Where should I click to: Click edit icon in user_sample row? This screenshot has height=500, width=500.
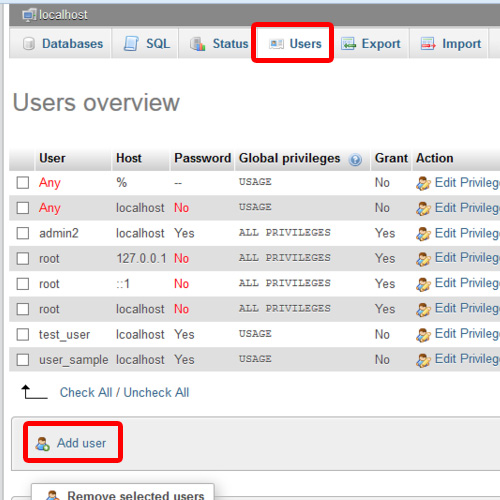tap(423, 361)
